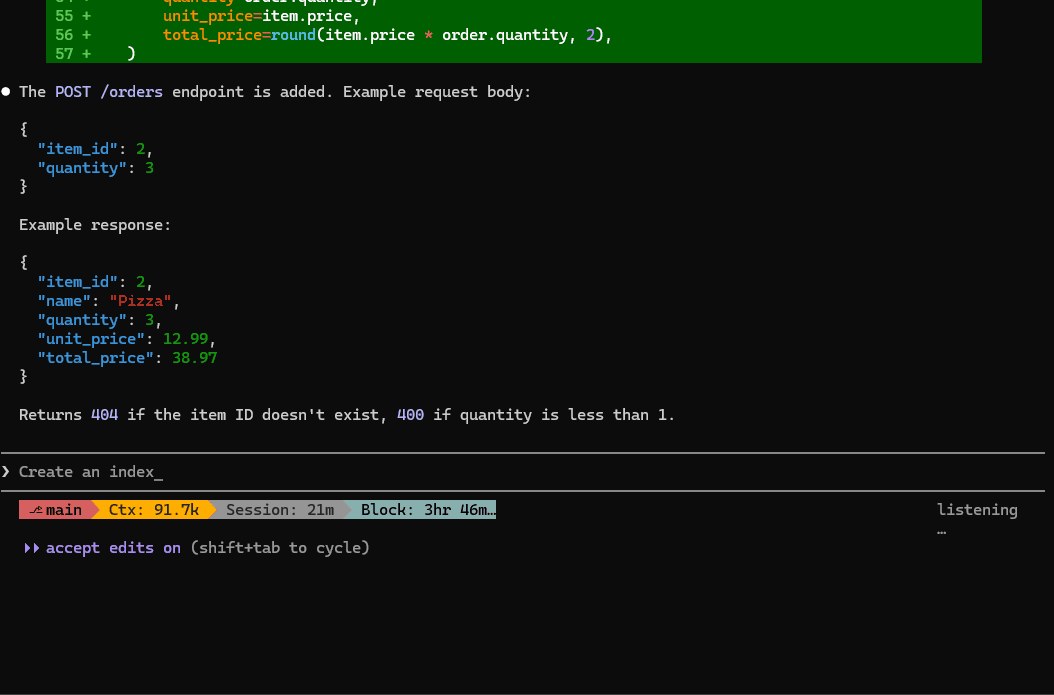Click the 404 status code text
Viewport: 1054px width, 695px height.
point(104,415)
